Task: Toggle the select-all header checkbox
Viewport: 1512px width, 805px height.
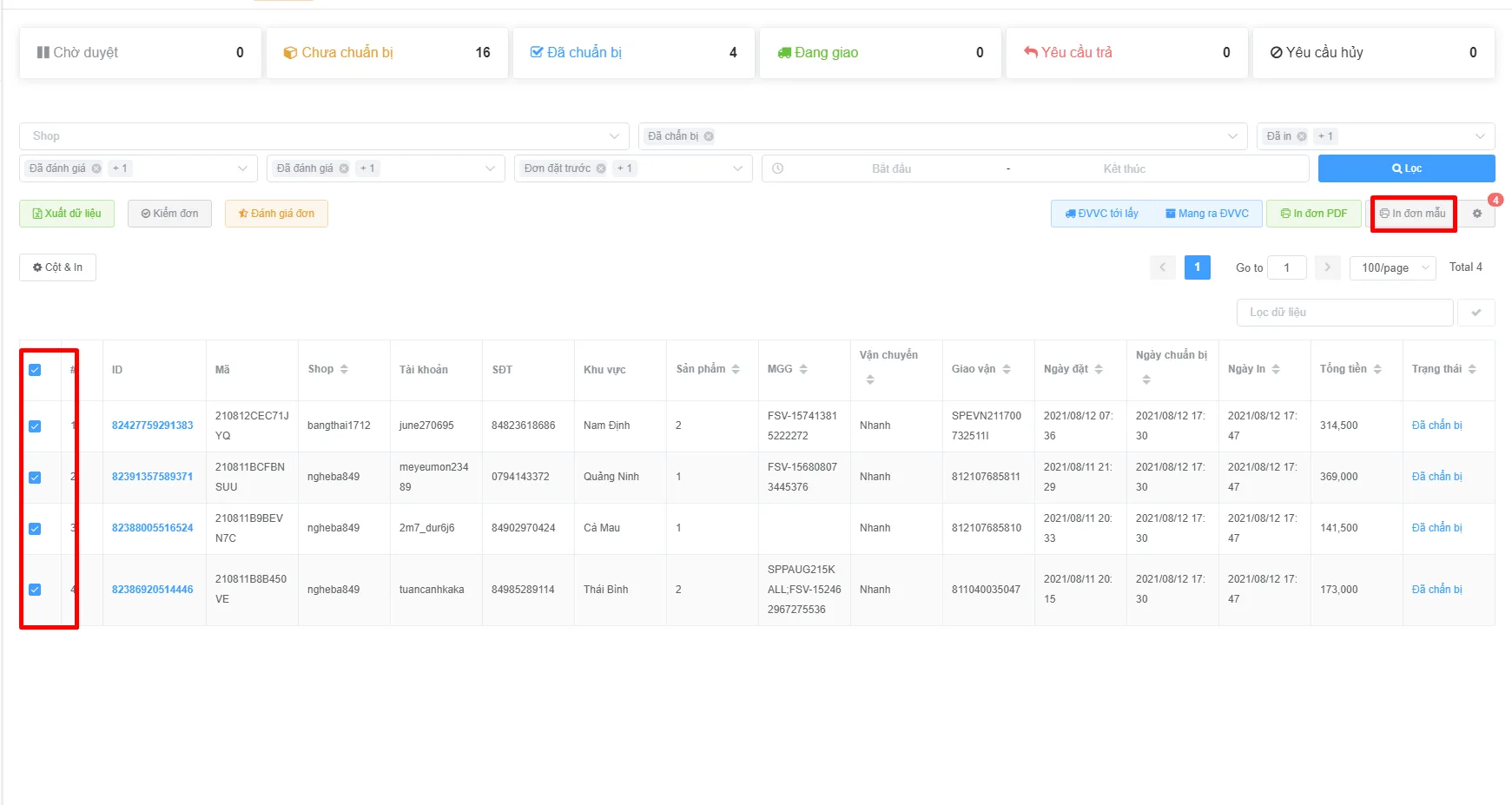Action: [x=35, y=370]
